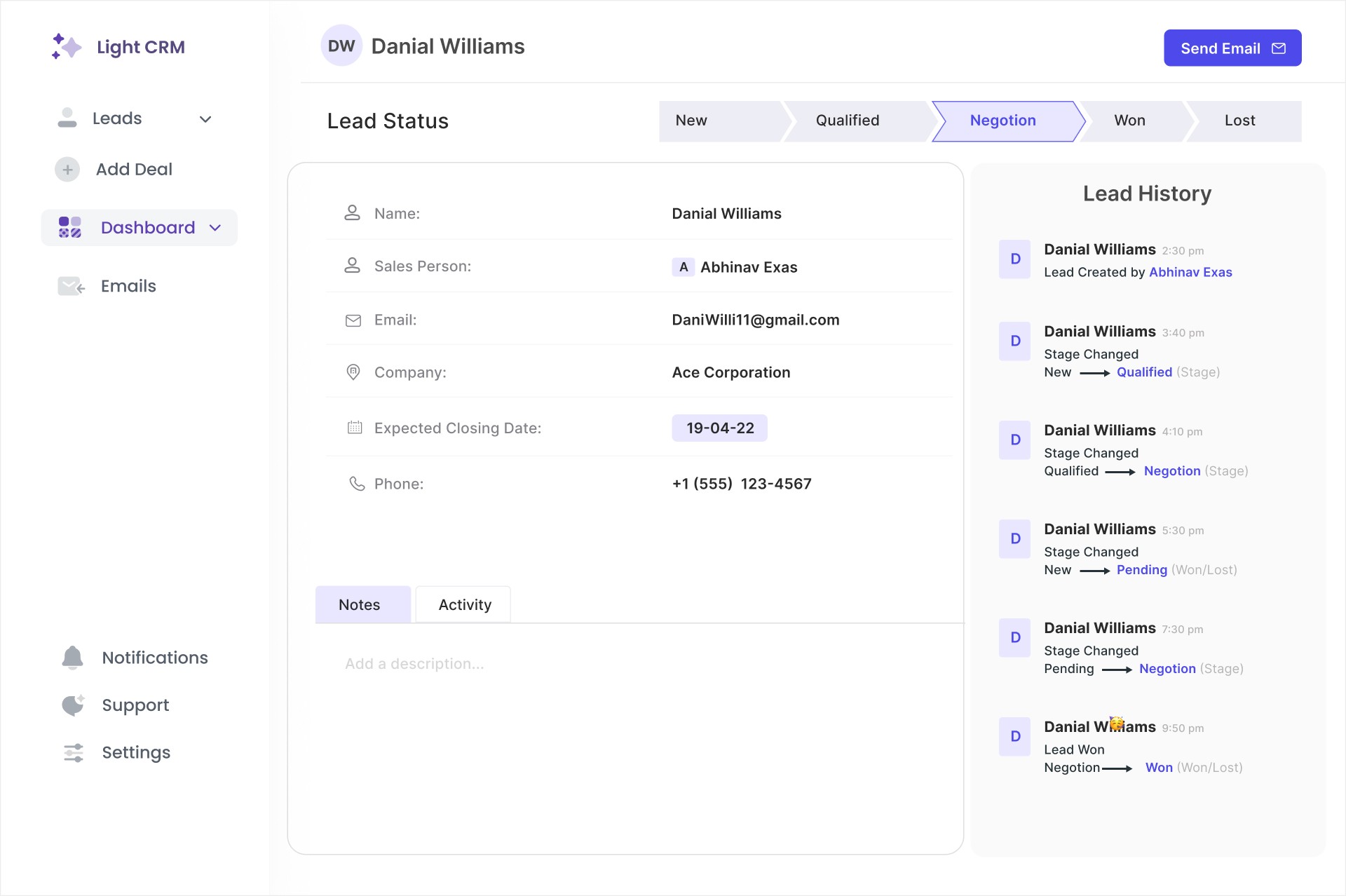Click the Light CRM sparkle logo
The height and width of the screenshot is (896, 1346).
(67, 46)
